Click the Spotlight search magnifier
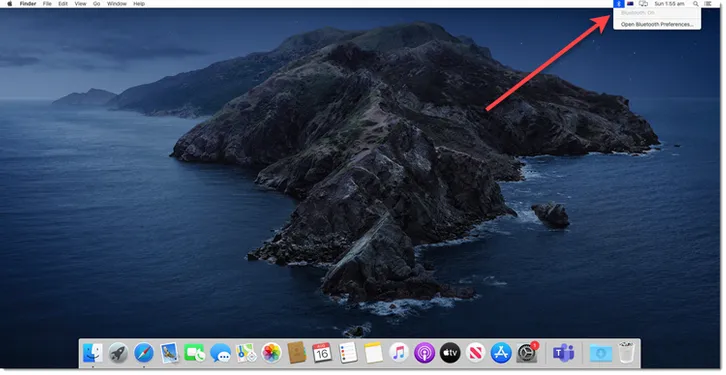 pos(695,4)
